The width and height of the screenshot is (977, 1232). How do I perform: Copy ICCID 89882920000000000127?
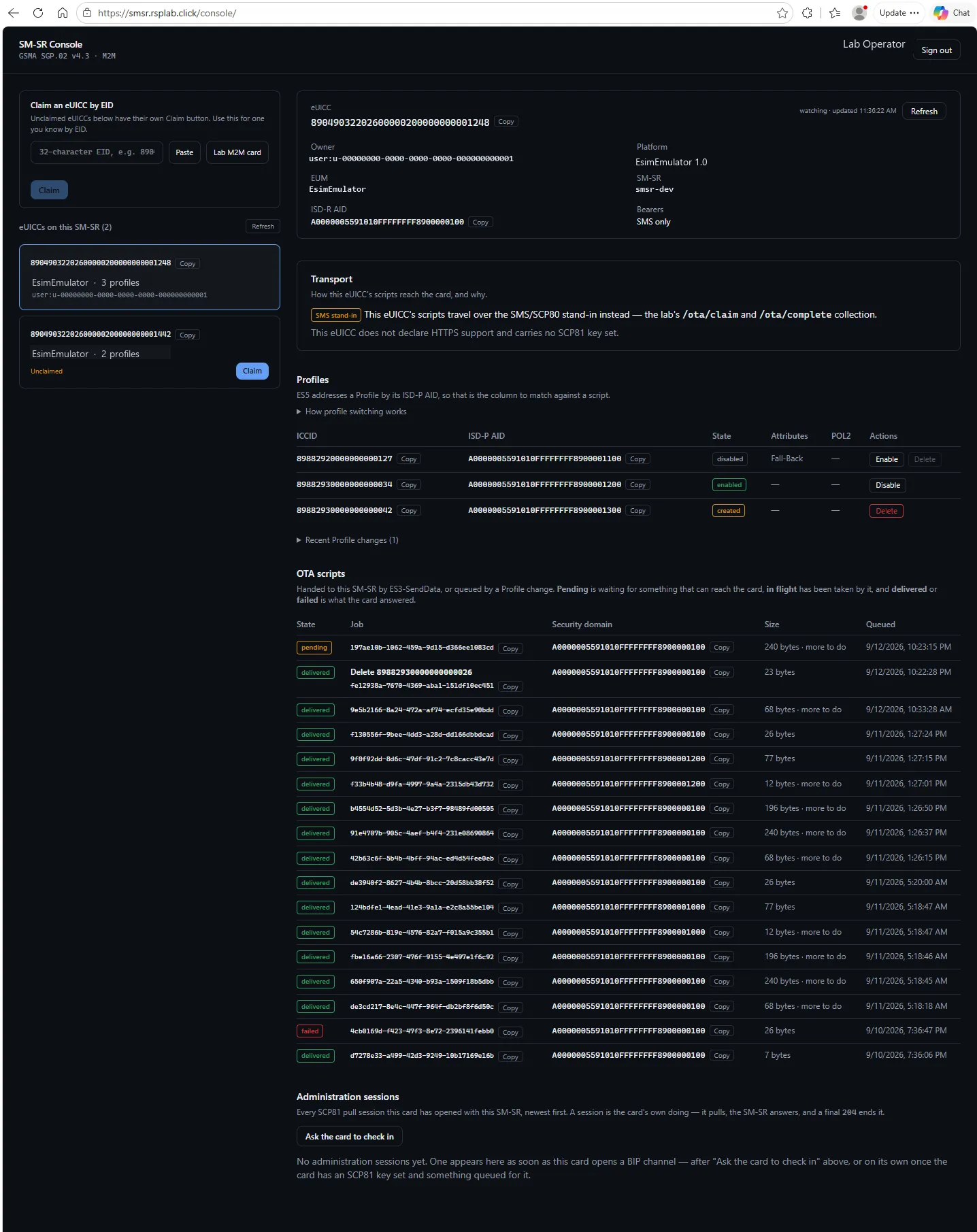pos(409,459)
